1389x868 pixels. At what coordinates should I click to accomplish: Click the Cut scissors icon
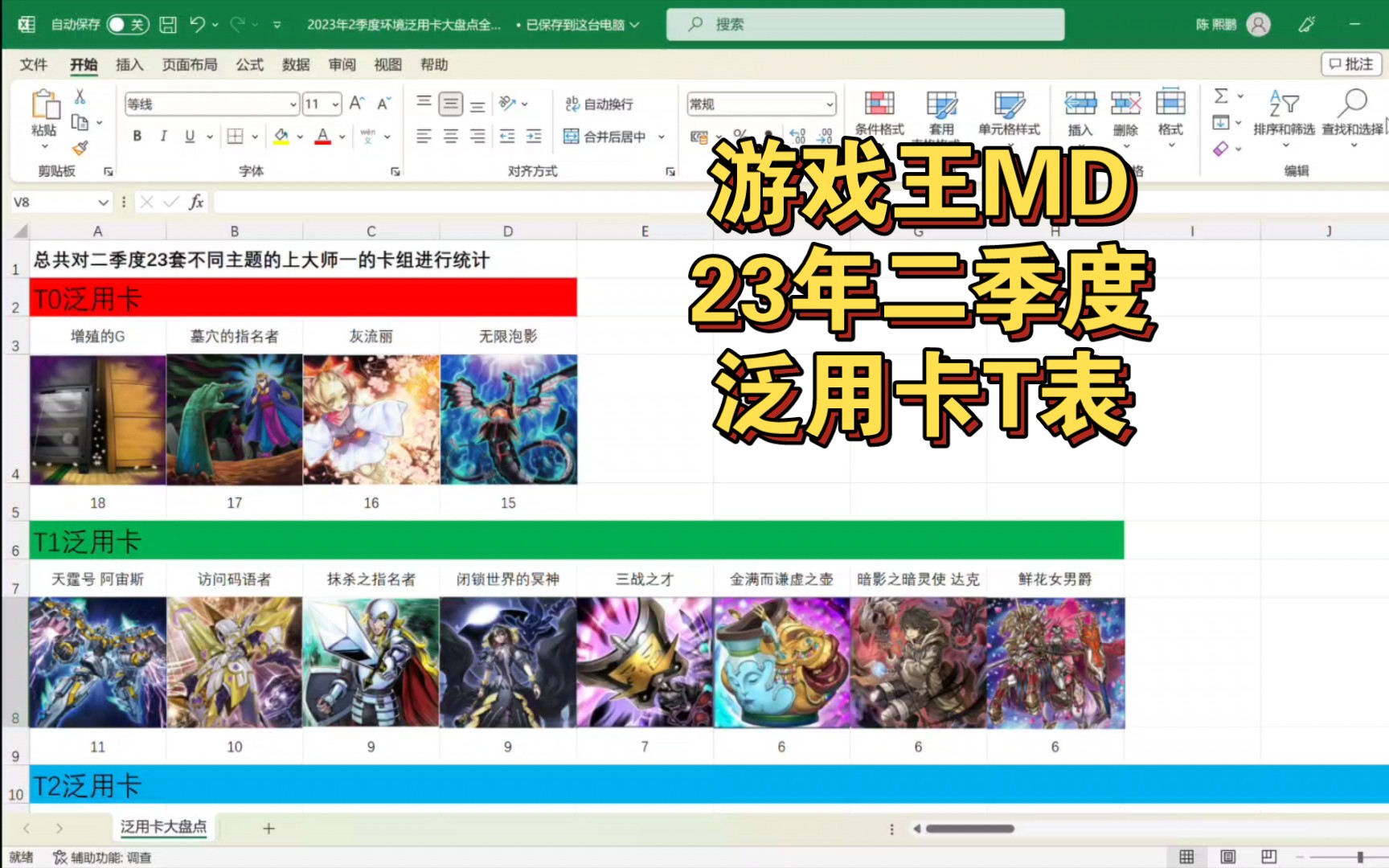click(80, 96)
